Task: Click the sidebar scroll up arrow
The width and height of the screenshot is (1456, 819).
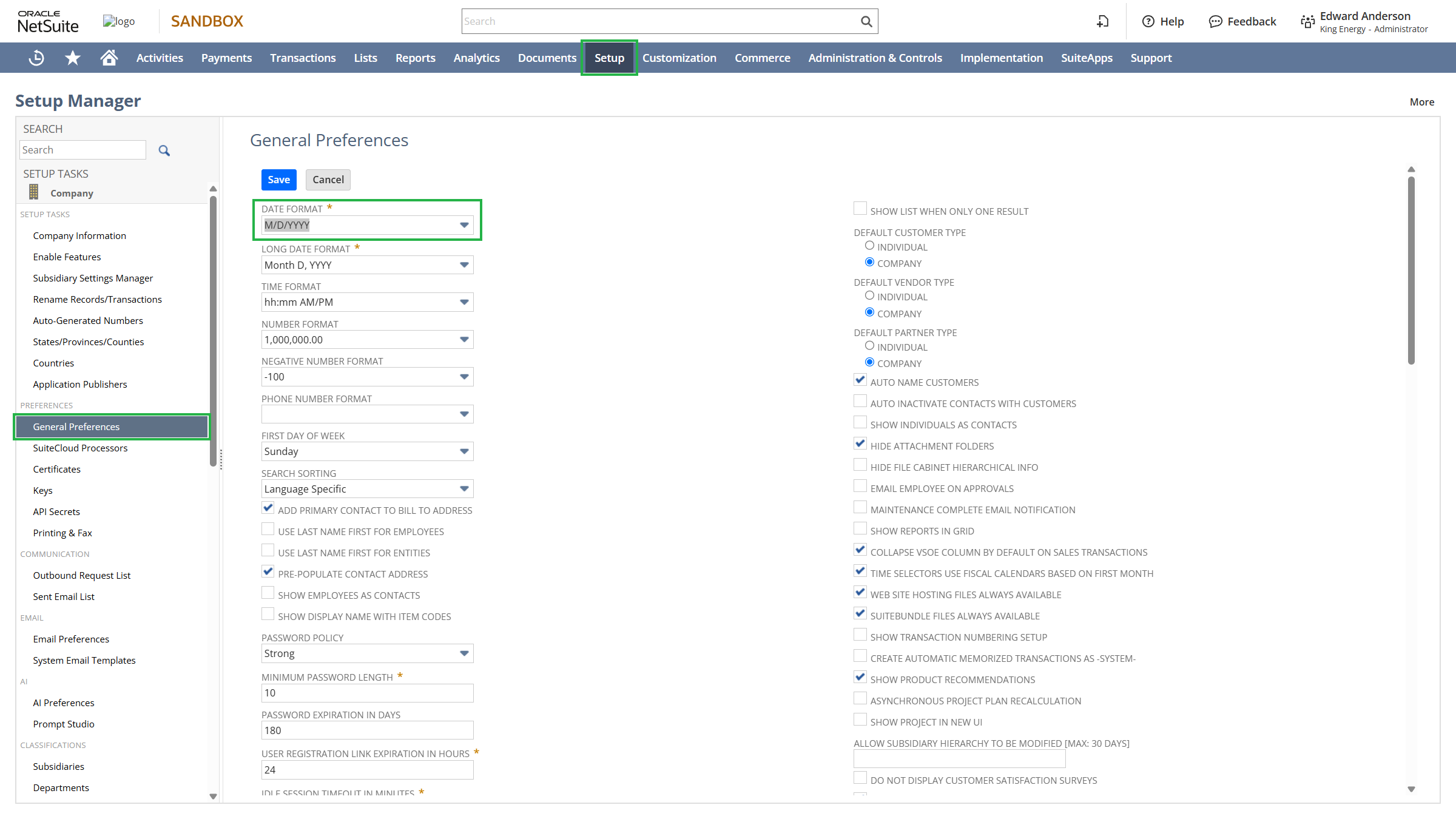Action: pos(213,189)
